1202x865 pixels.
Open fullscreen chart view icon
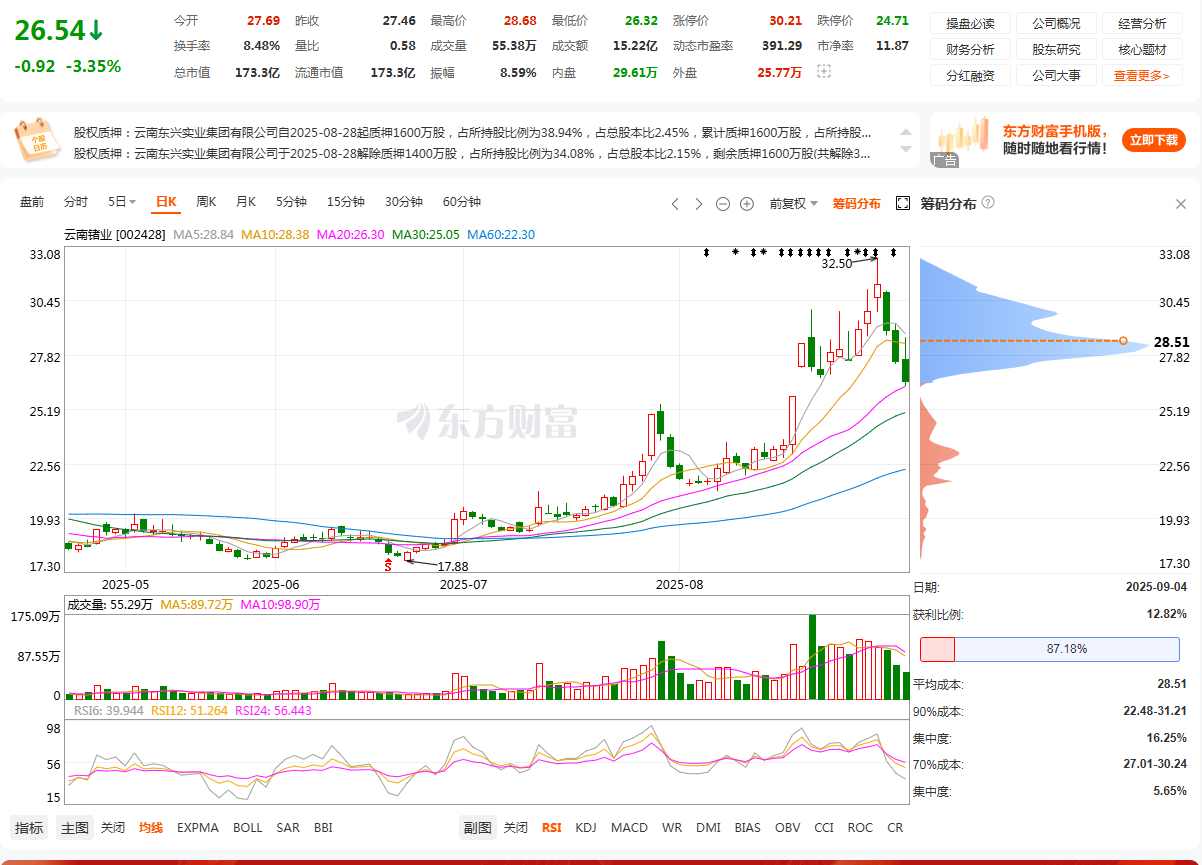(903, 203)
